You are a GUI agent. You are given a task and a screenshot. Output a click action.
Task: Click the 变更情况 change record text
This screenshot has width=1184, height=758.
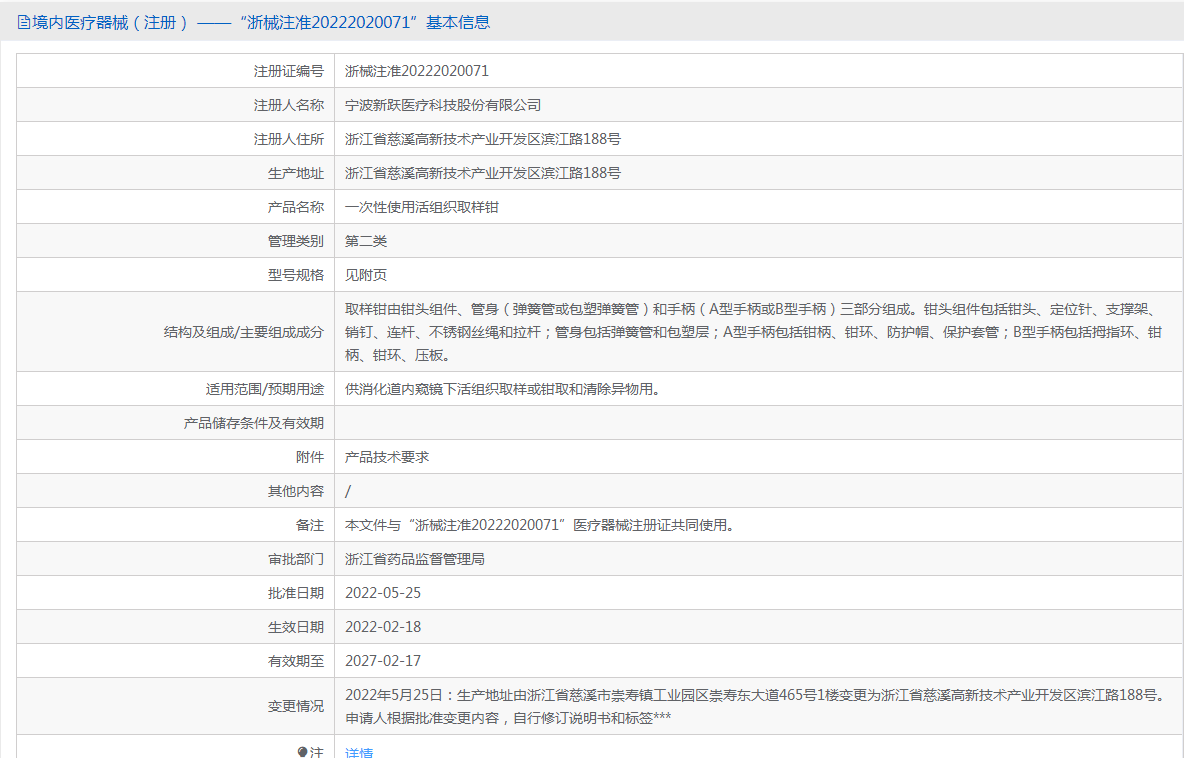tap(755, 705)
